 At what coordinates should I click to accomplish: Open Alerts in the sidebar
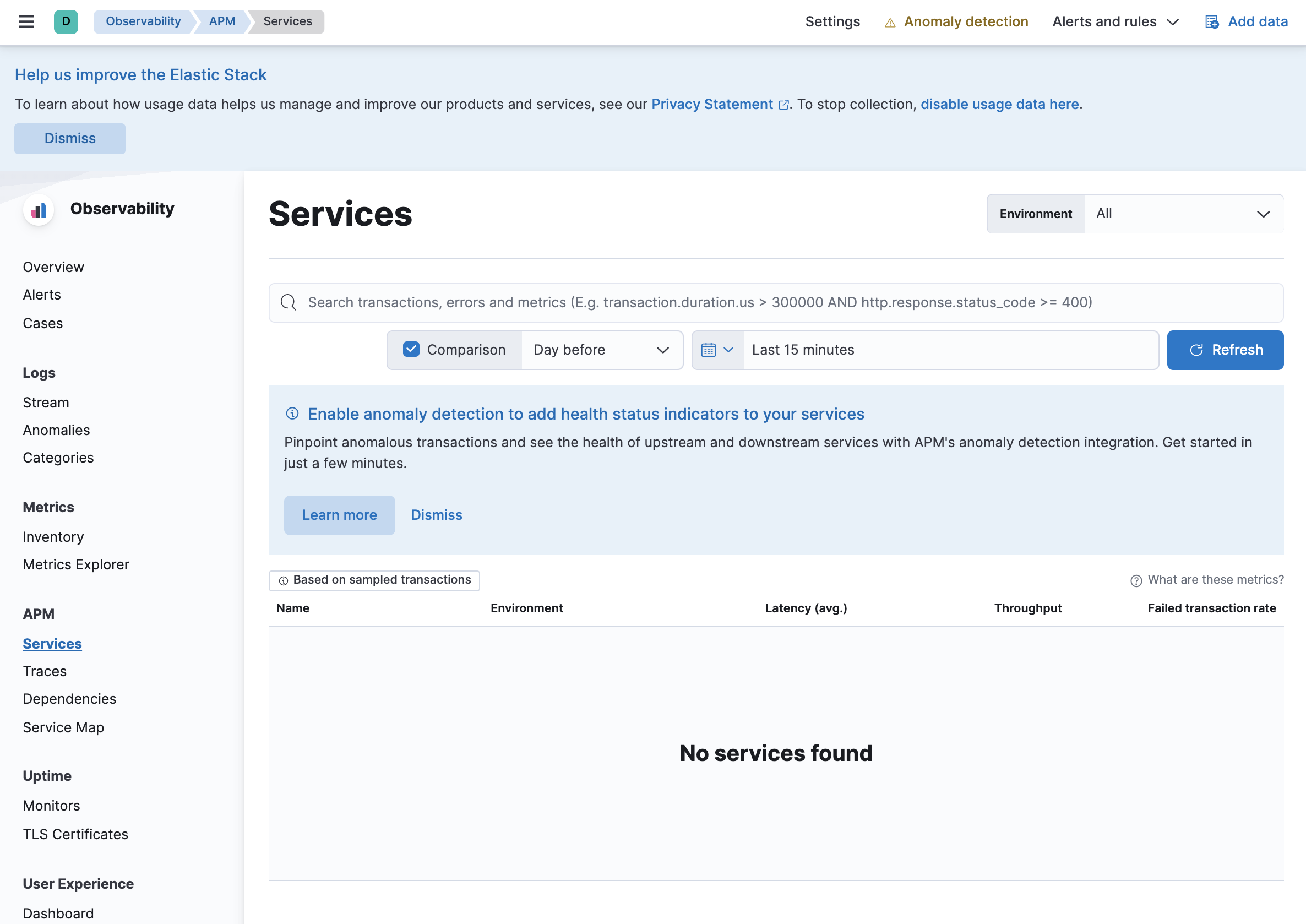coord(41,295)
